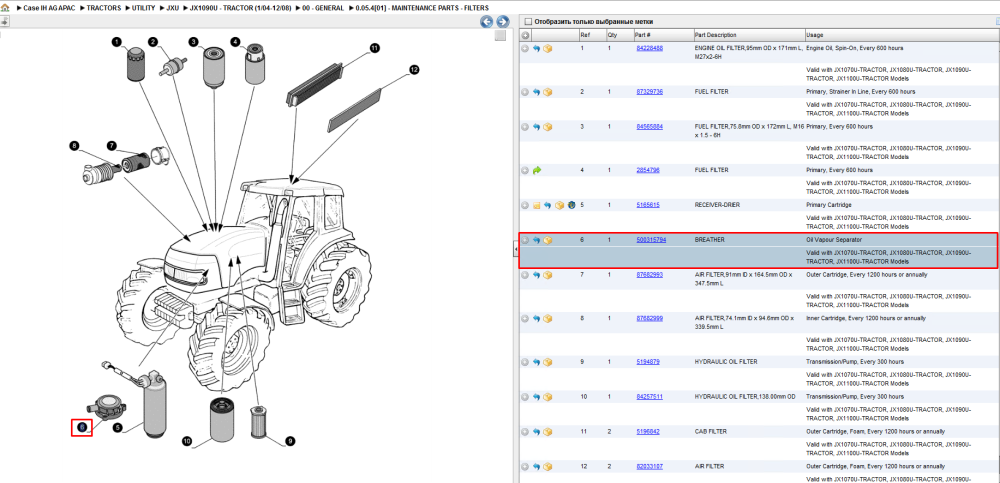The image size is (1000, 483).
Task: Click the blue arrow in RECEIVER-DRIER row
Action: point(548,205)
